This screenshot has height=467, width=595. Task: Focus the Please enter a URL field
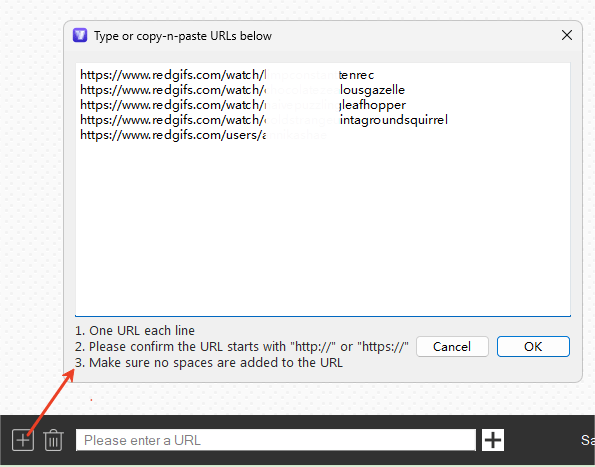click(276, 440)
